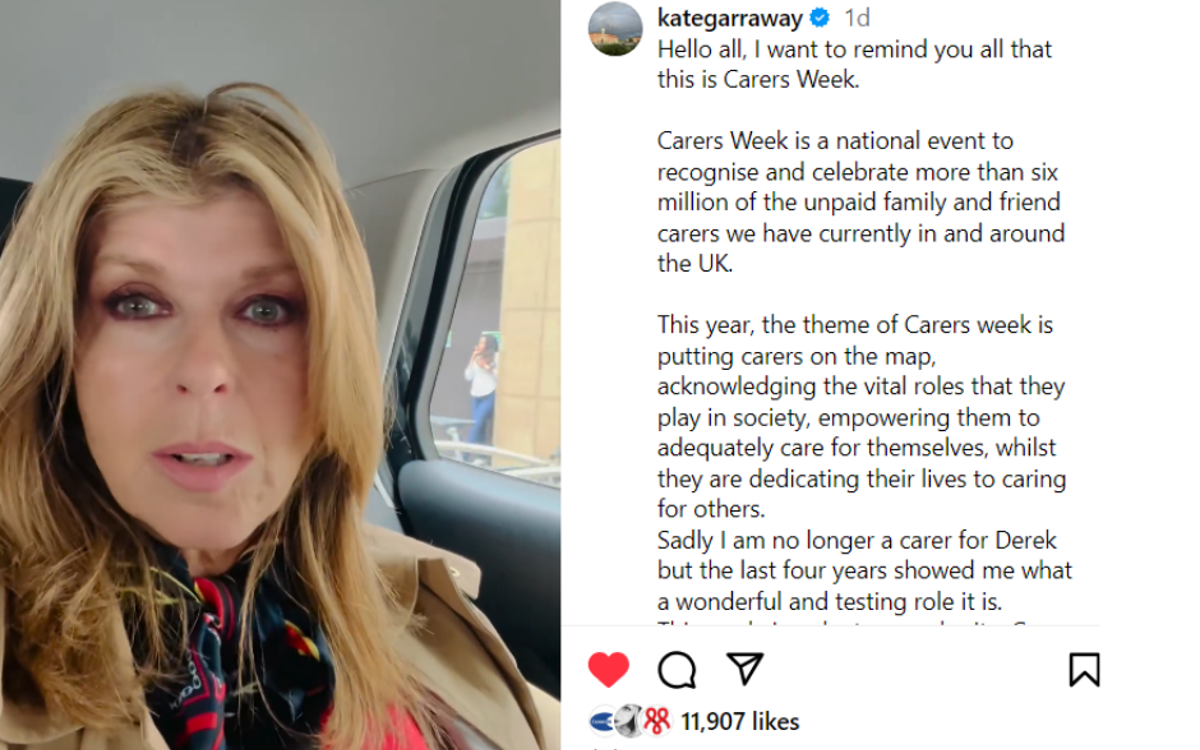
Task: View the 11,907 likes list
Action: coord(740,721)
